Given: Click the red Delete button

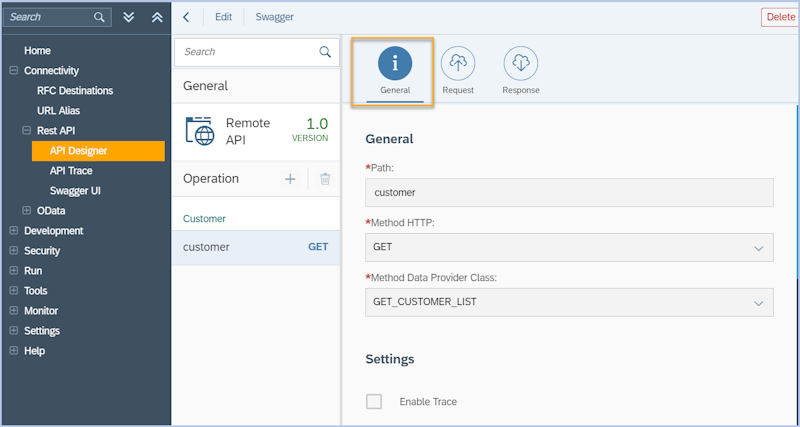Looking at the screenshot, I should (x=779, y=17).
